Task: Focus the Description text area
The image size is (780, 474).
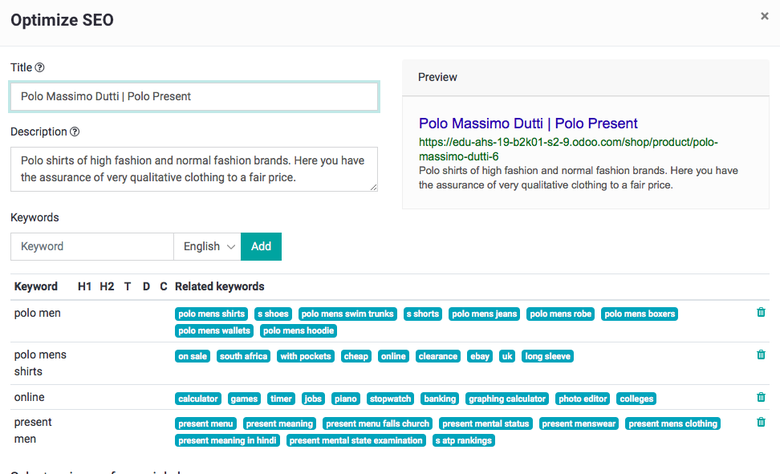Action: [194, 169]
